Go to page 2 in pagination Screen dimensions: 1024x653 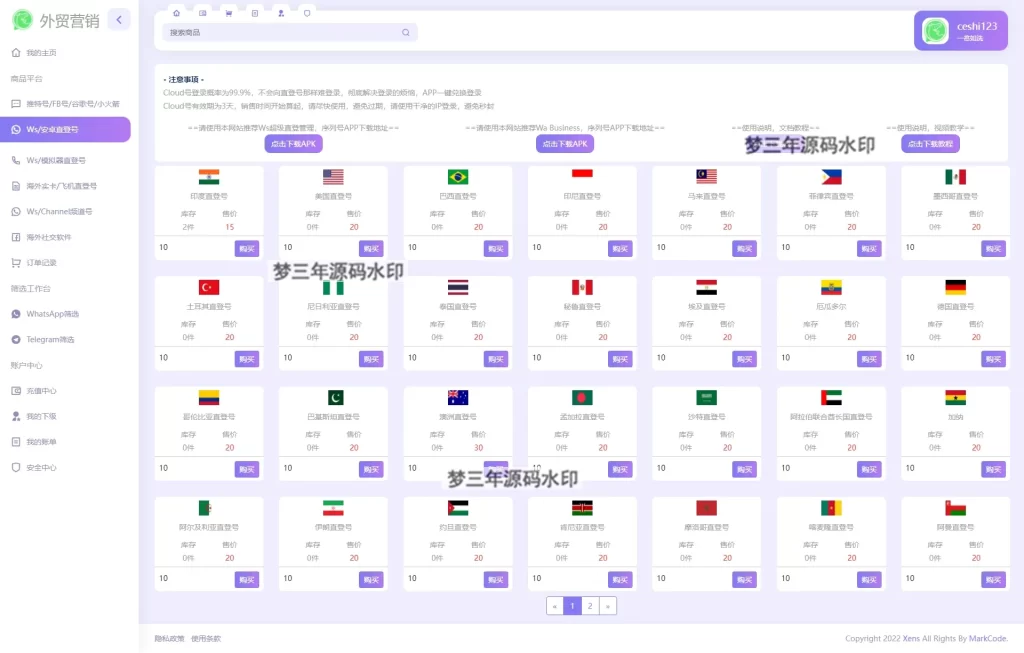tap(590, 606)
